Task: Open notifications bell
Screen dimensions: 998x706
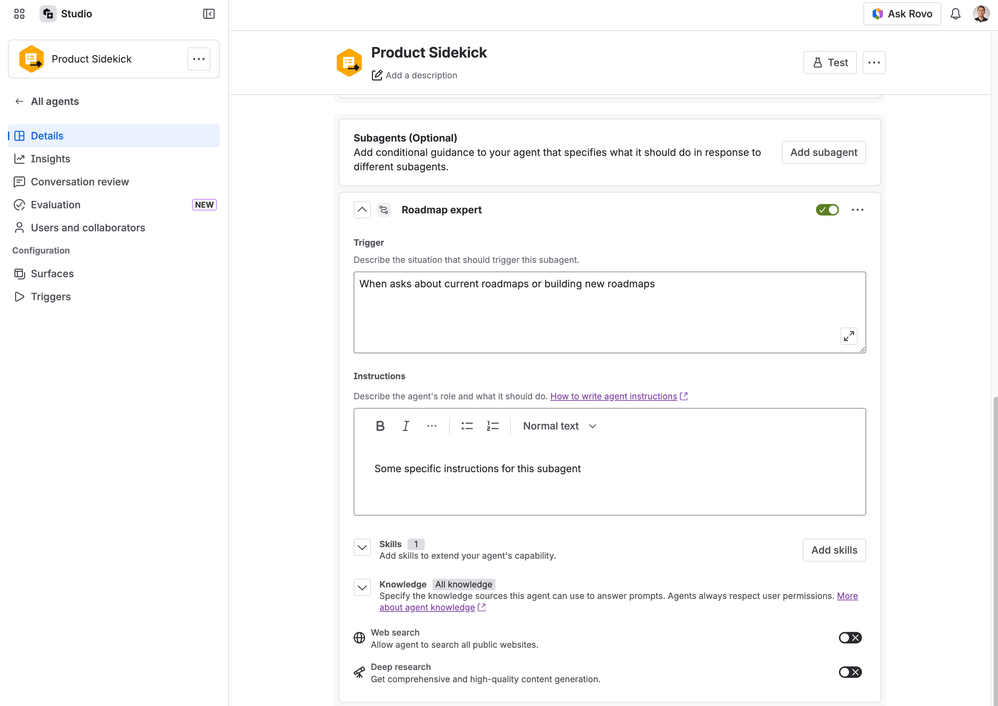Action: (955, 13)
